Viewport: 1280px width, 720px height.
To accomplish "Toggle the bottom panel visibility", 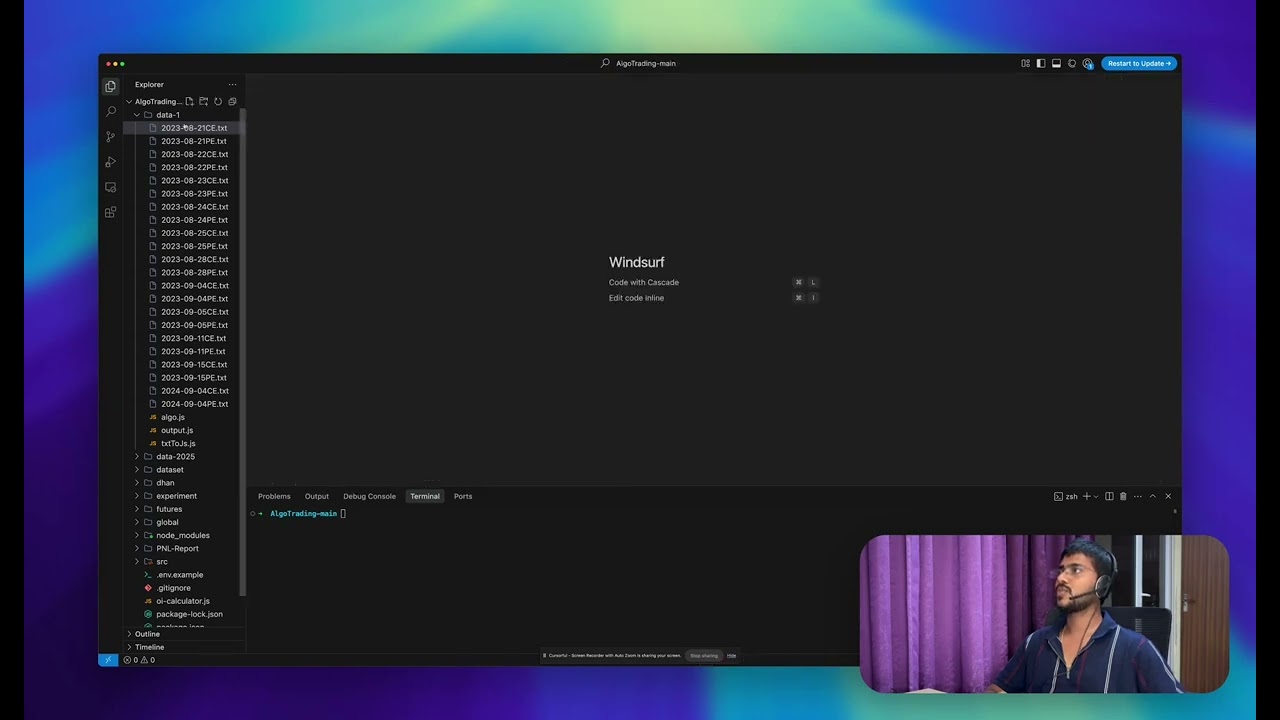I will 1056,63.
